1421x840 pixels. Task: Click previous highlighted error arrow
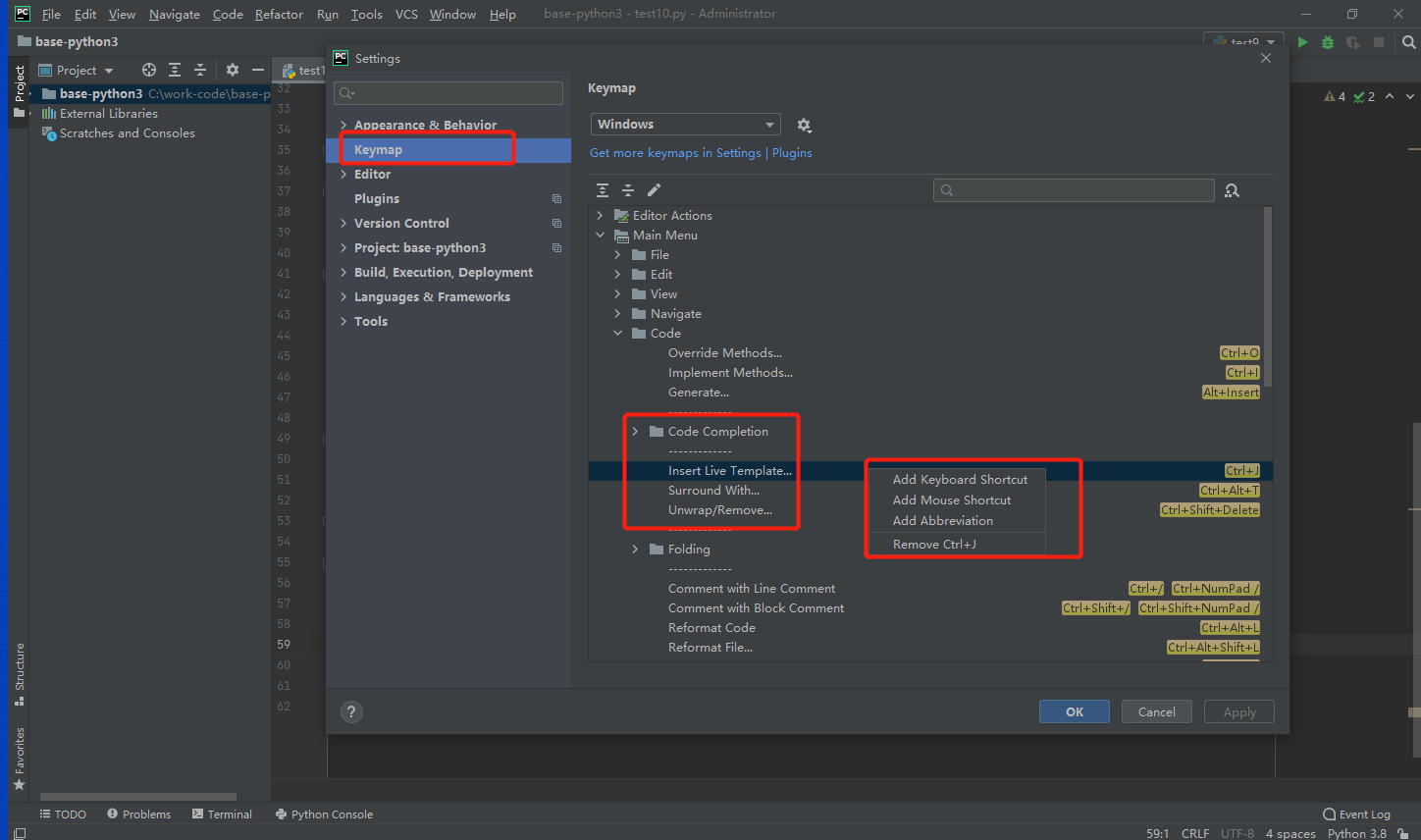(x=1390, y=96)
